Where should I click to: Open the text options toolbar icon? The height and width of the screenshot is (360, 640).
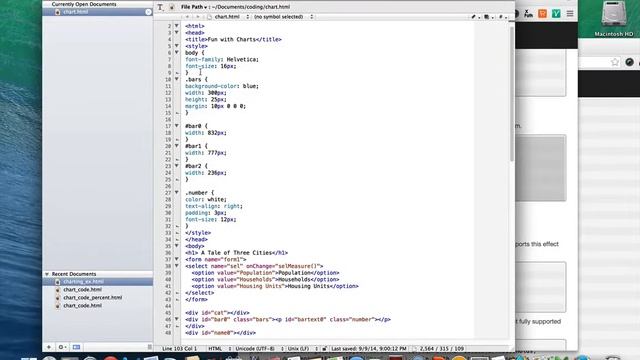(160, 7)
